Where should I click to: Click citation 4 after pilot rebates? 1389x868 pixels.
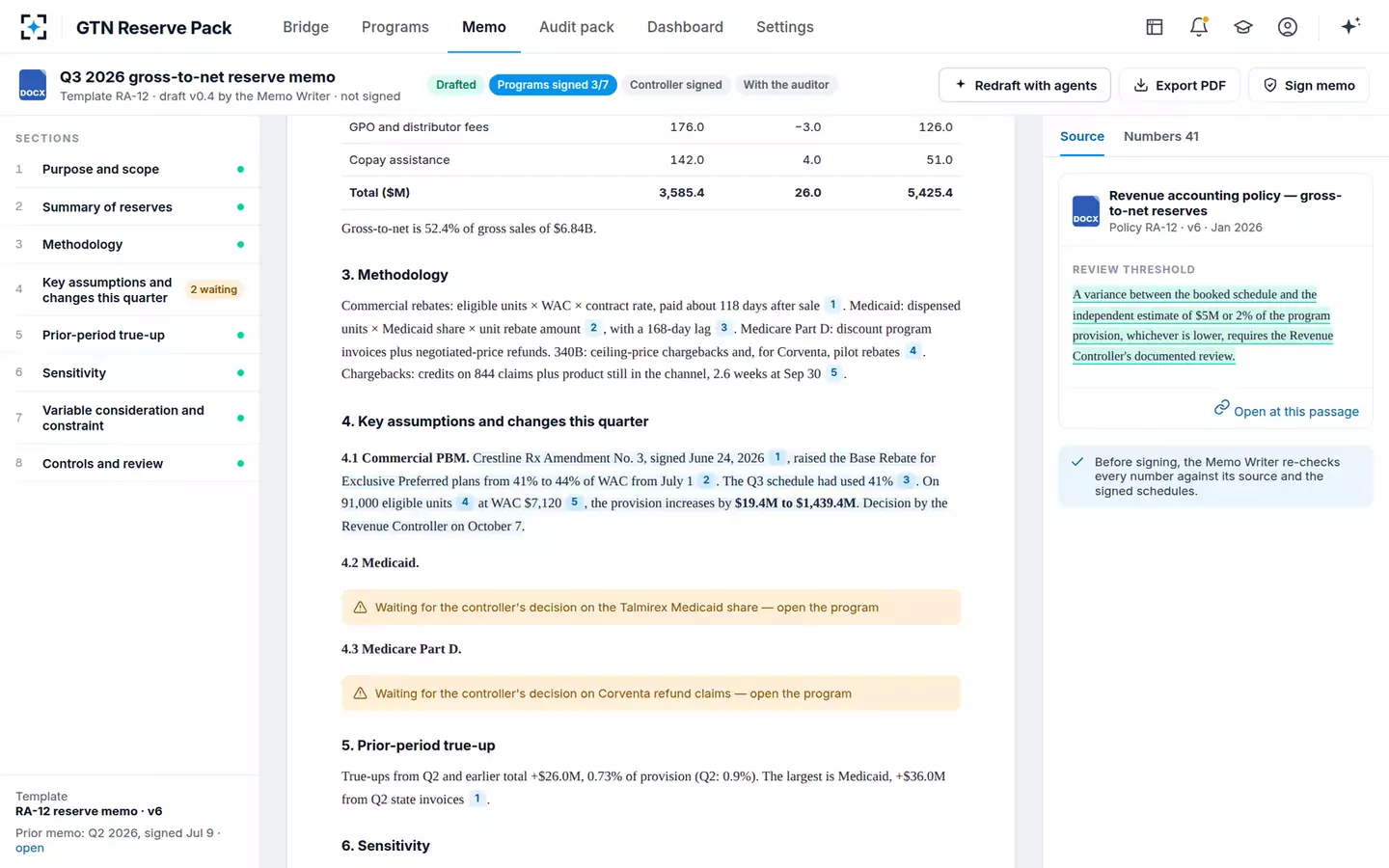(x=912, y=351)
